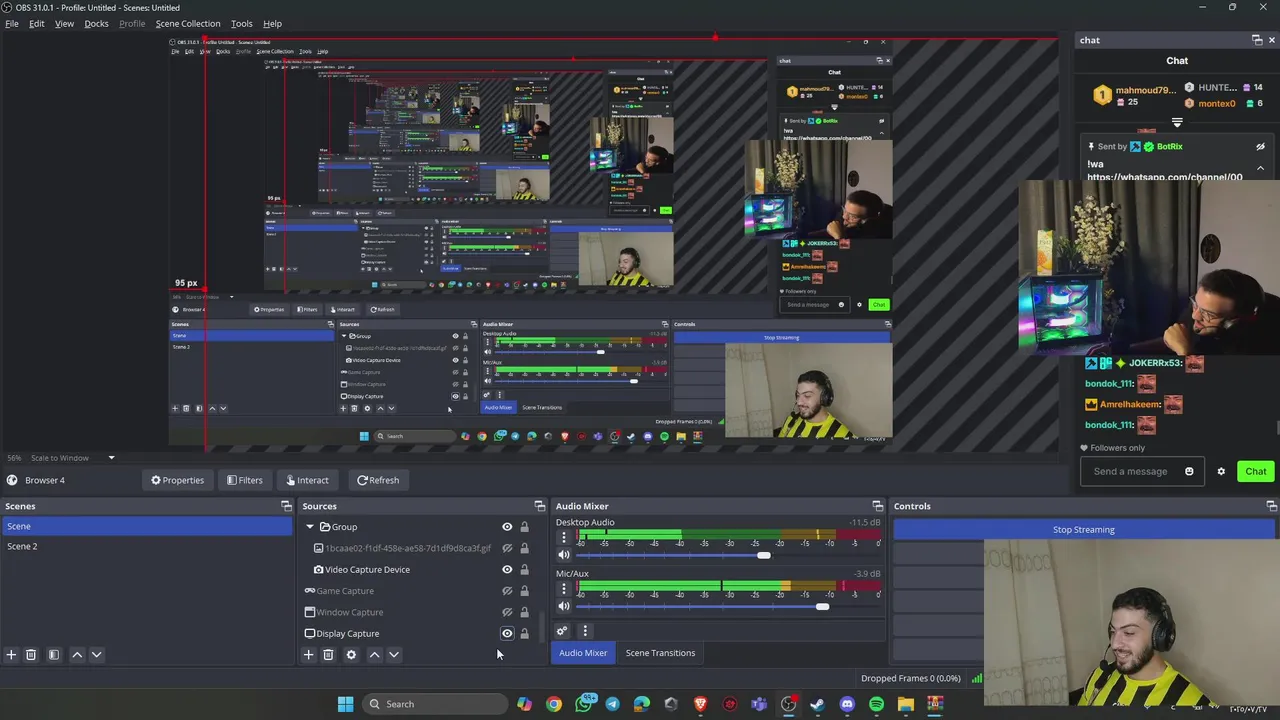Click the green Chat send button

(1256, 471)
